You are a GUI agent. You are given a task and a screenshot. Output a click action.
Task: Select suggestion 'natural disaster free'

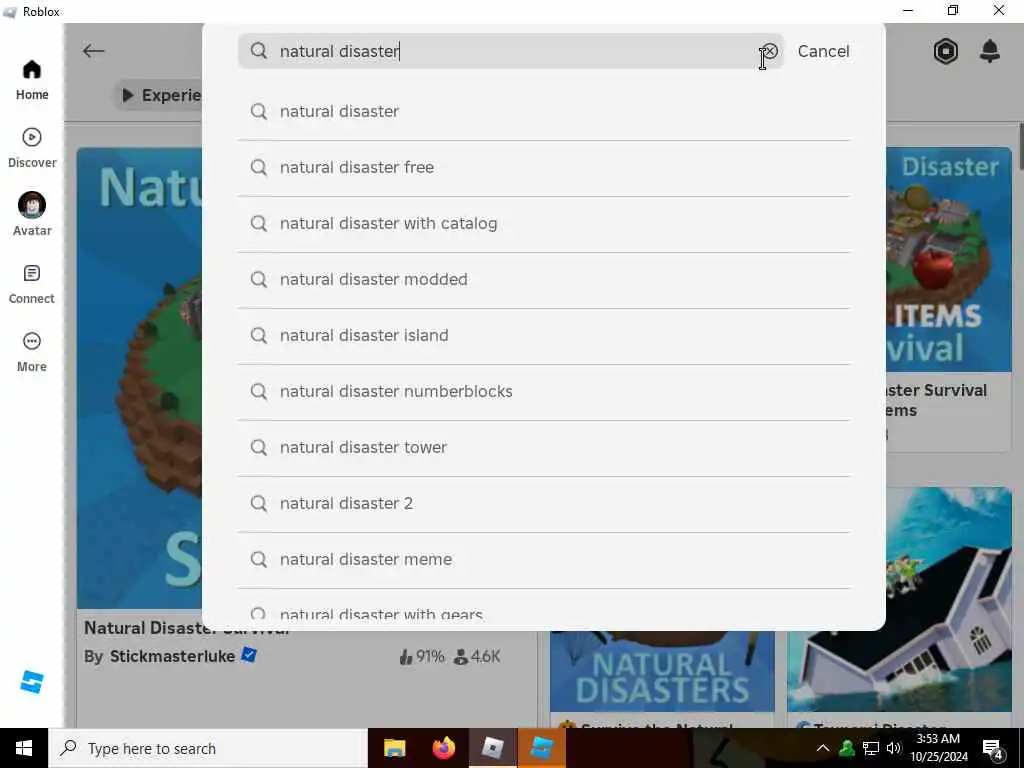[x=543, y=168]
